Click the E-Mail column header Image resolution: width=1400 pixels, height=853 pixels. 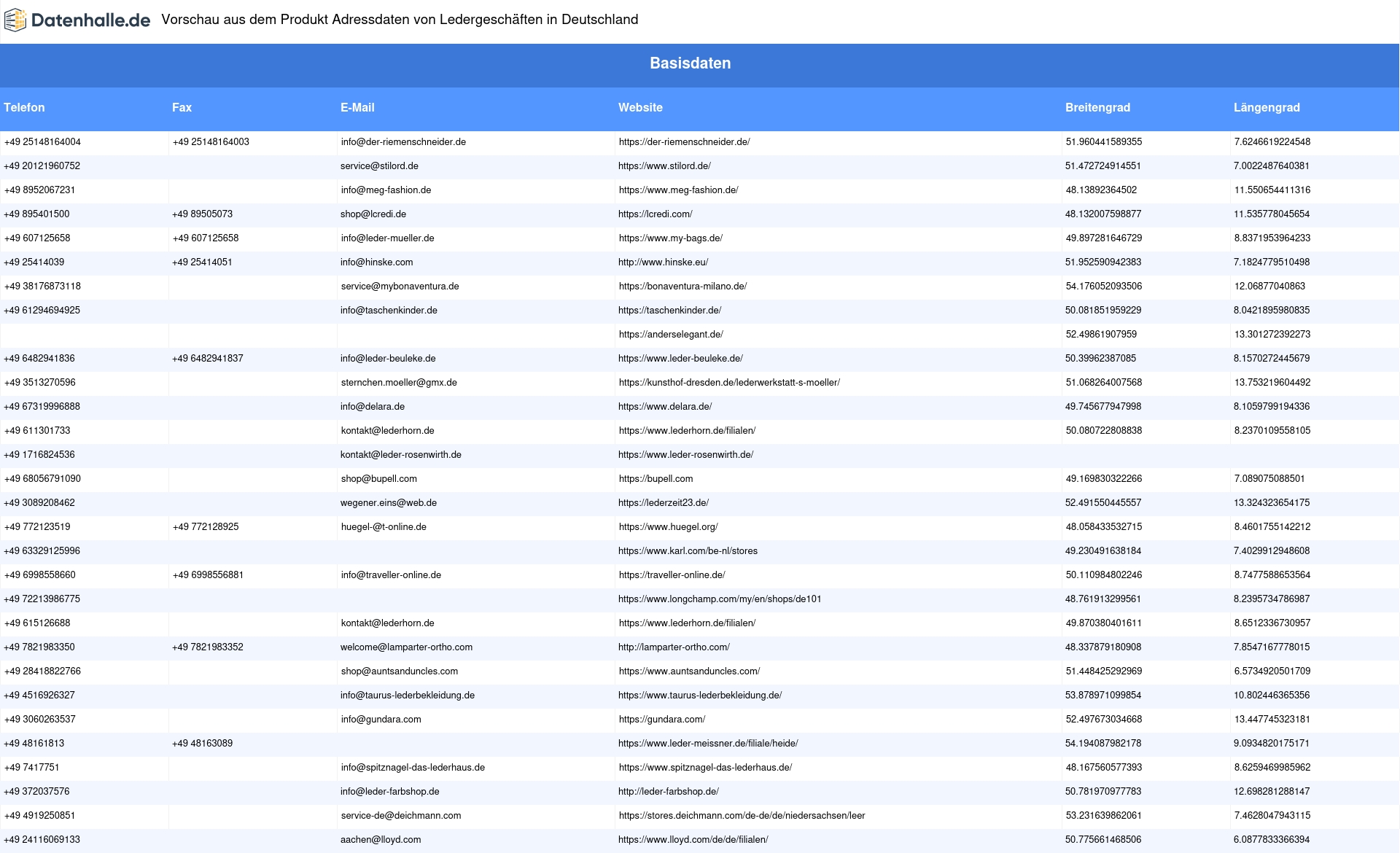coord(357,108)
